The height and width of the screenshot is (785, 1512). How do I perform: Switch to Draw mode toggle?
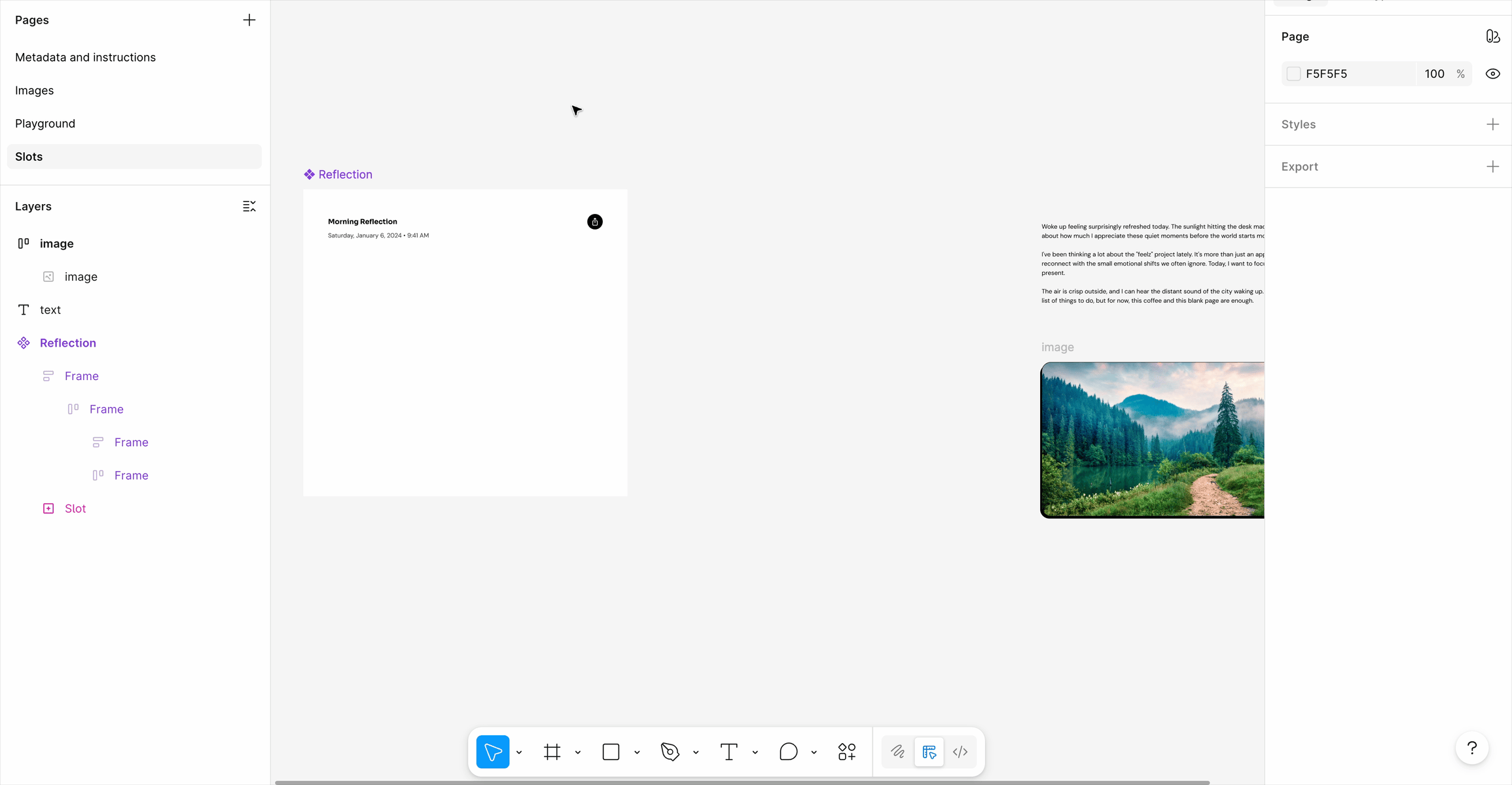pyautogui.click(x=897, y=752)
